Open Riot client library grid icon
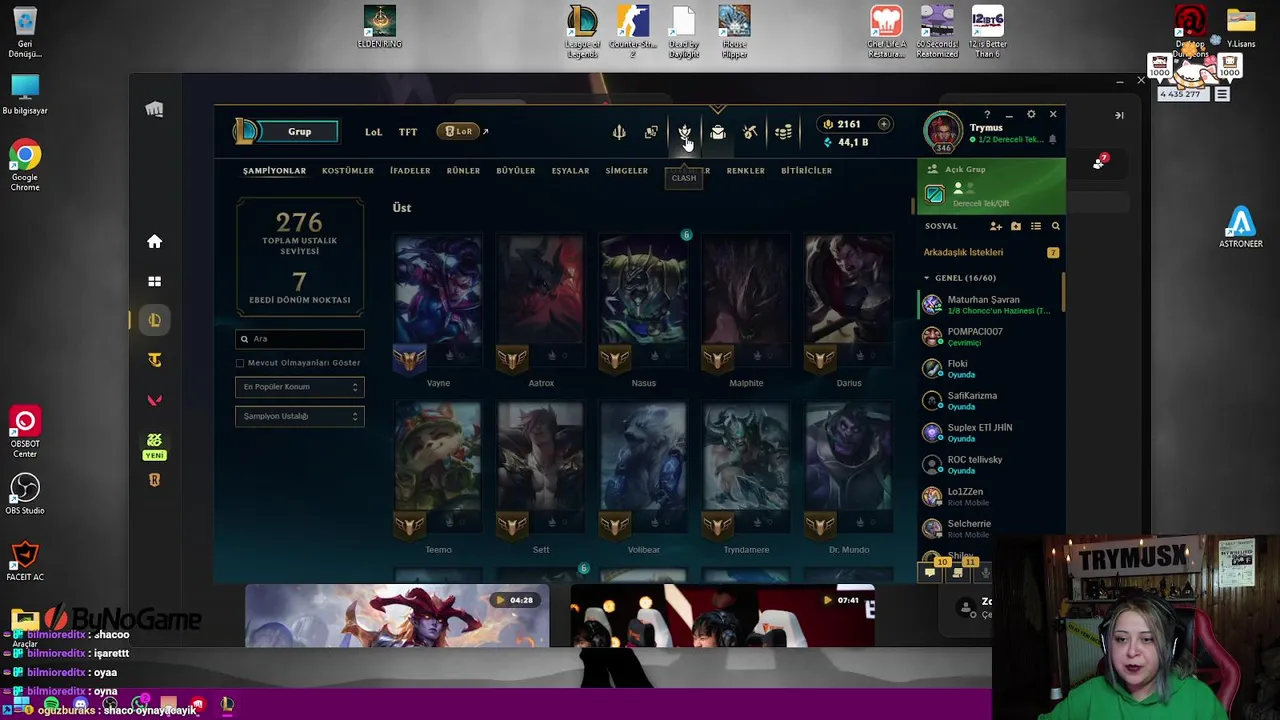 tap(154, 281)
